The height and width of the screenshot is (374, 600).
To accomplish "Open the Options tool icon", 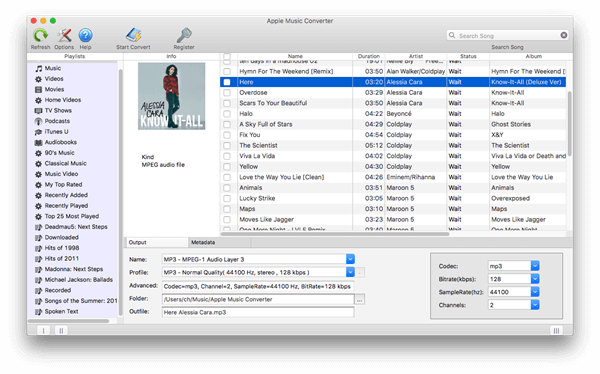I will click(64, 36).
